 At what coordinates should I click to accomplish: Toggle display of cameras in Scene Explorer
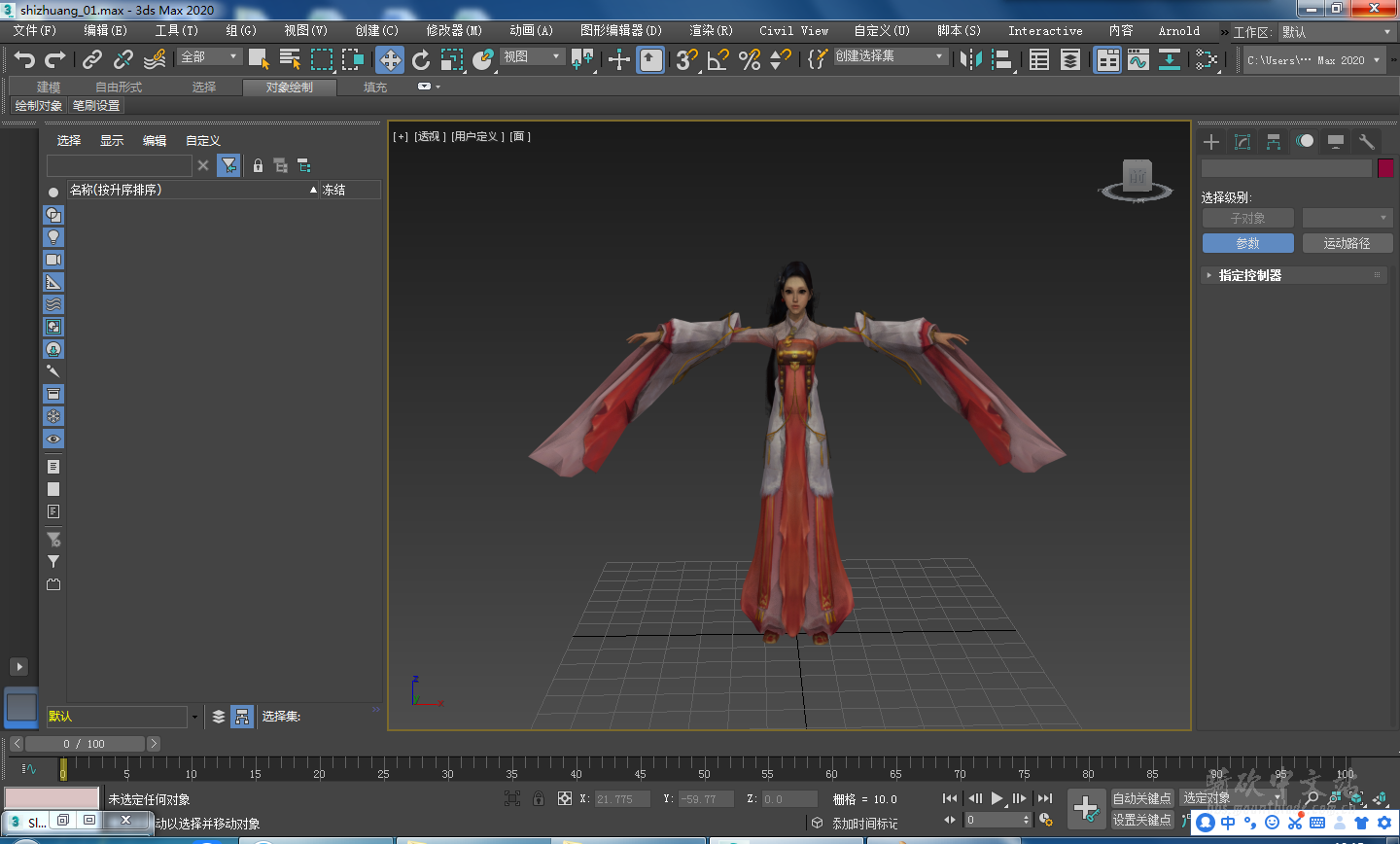point(53,260)
